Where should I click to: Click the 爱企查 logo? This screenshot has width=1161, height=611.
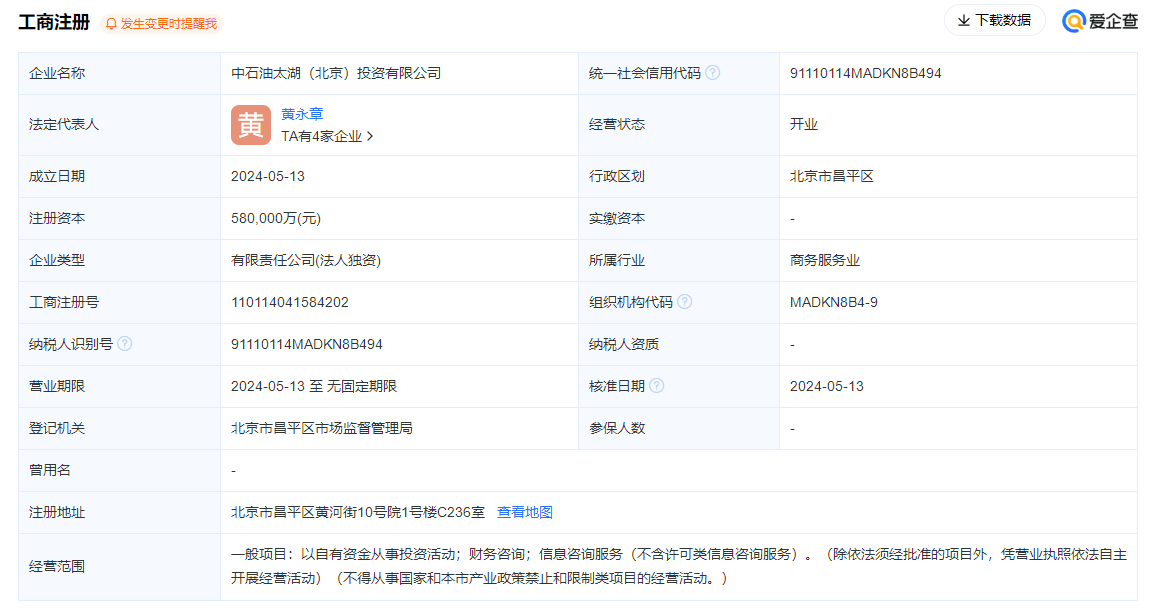pos(1100,21)
